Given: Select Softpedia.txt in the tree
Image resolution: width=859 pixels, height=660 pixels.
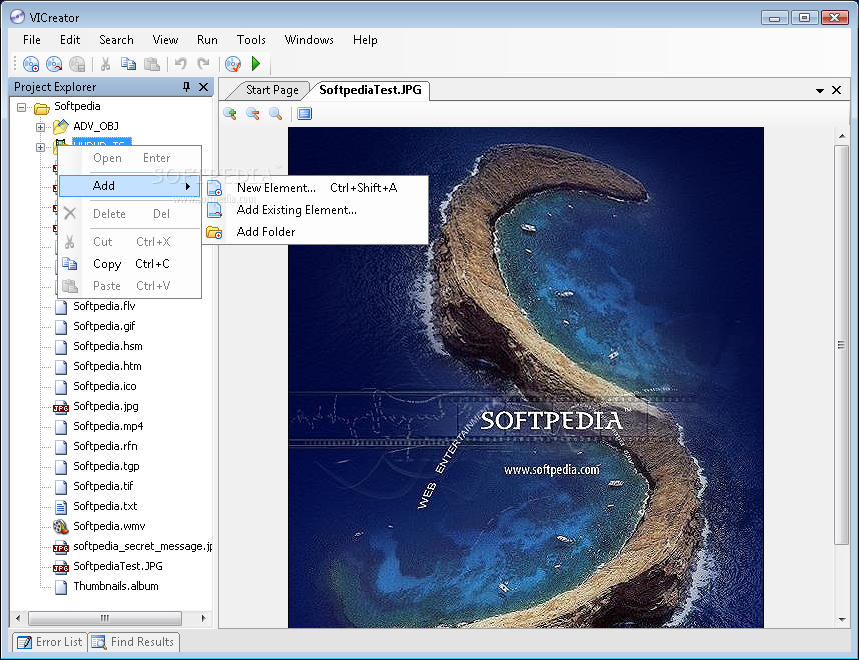Looking at the screenshot, I should (105, 506).
